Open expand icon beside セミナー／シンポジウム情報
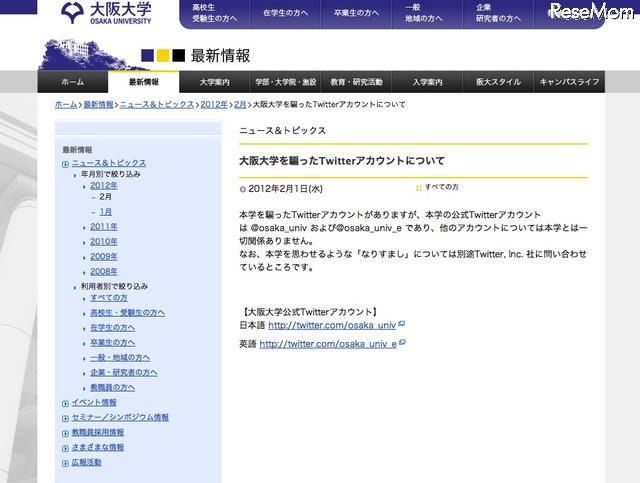Image resolution: width=640 pixels, height=483 pixels. [65, 418]
